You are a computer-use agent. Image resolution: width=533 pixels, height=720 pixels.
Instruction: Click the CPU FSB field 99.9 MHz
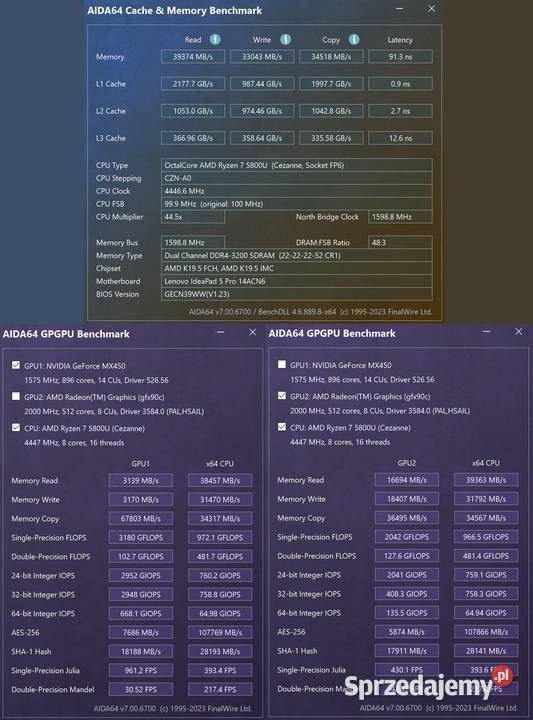pos(297,203)
